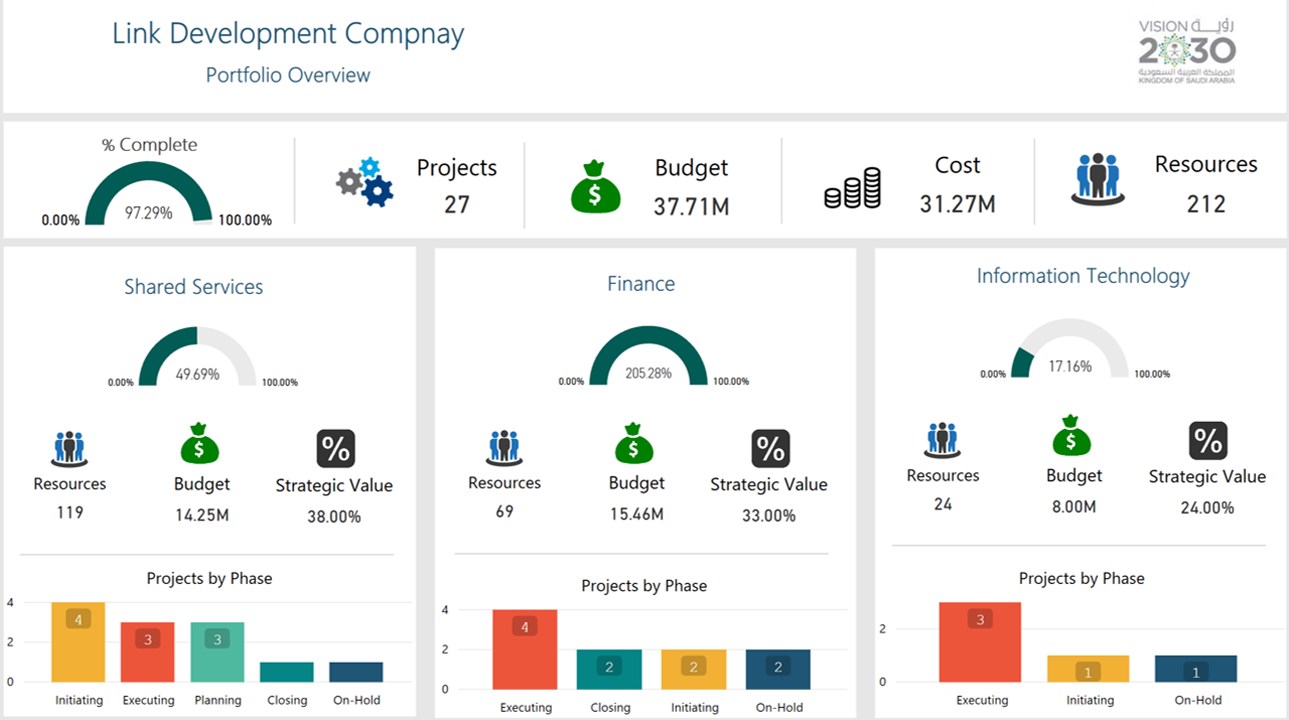Viewport: 1289px width, 720px height.
Task: Click the Finance budget money bag icon
Action: 634,444
